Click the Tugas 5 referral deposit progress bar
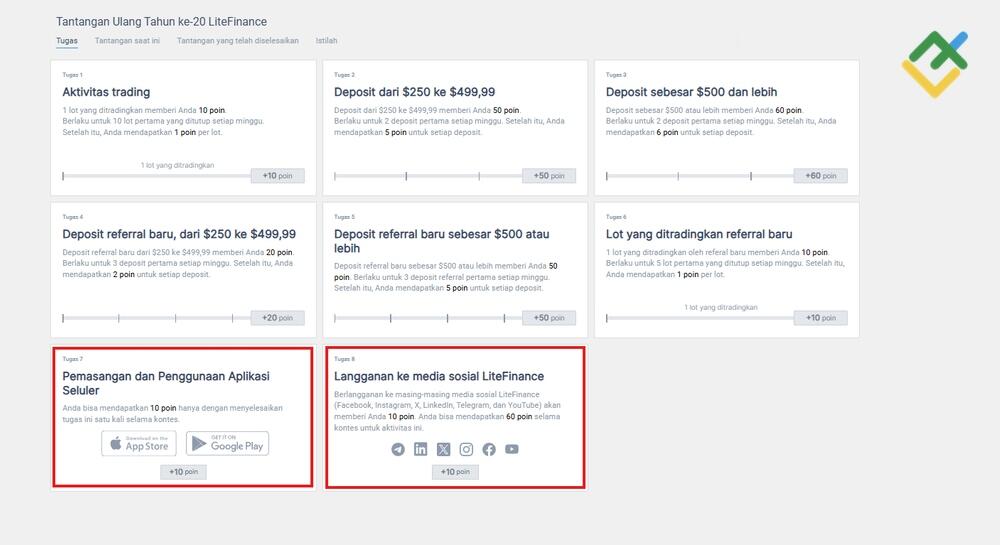The width and height of the screenshot is (1000, 545). (x=428, y=318)
